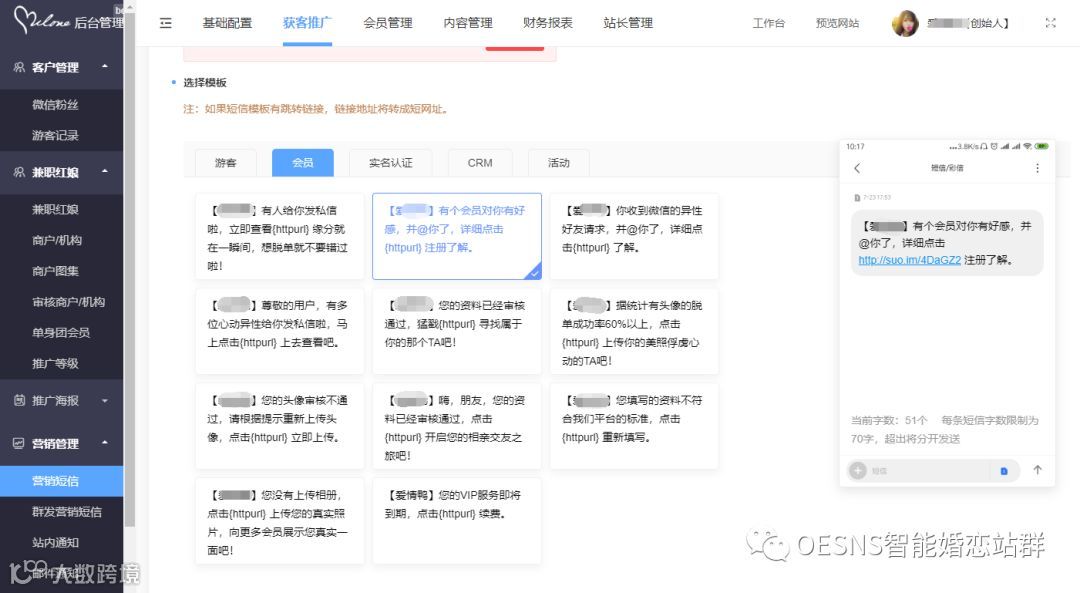Open the user avatar profile picture
1080x593 pixels.
coord(905,23)
